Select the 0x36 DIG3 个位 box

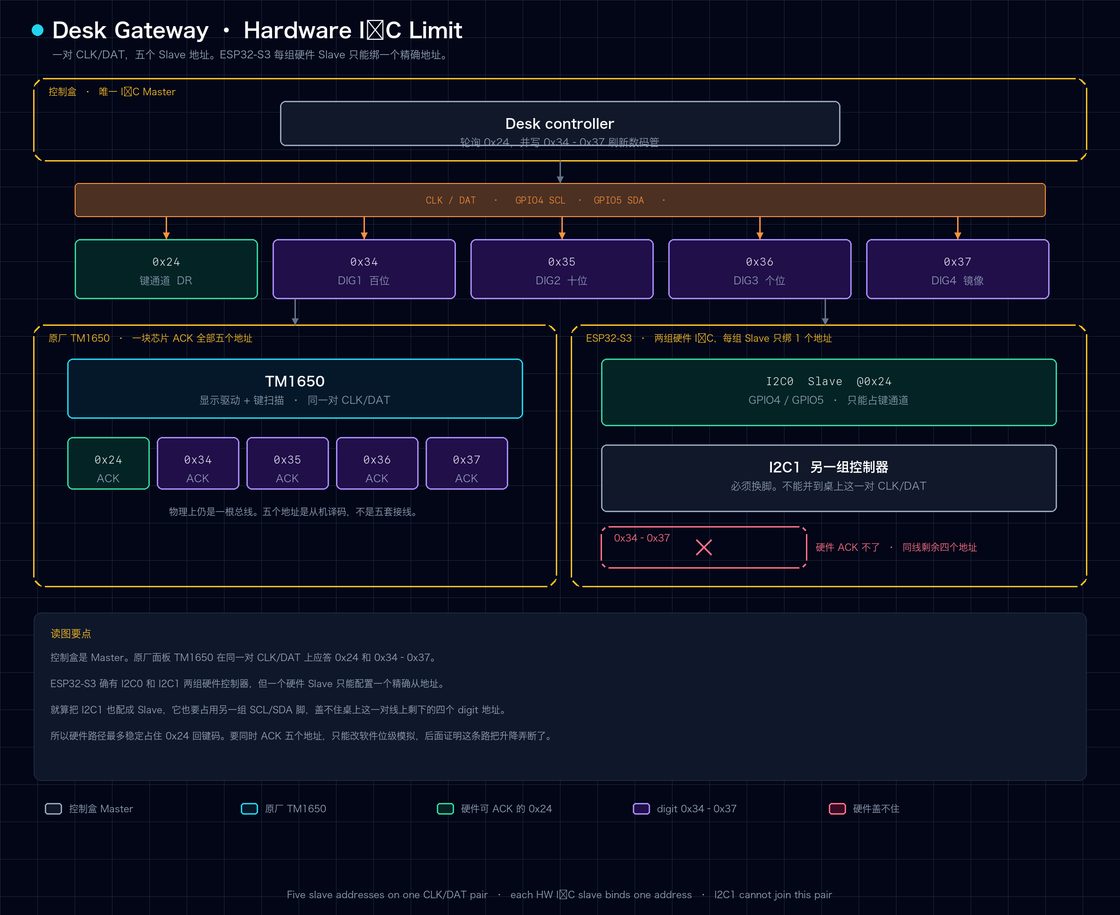(x=760, y=269)
